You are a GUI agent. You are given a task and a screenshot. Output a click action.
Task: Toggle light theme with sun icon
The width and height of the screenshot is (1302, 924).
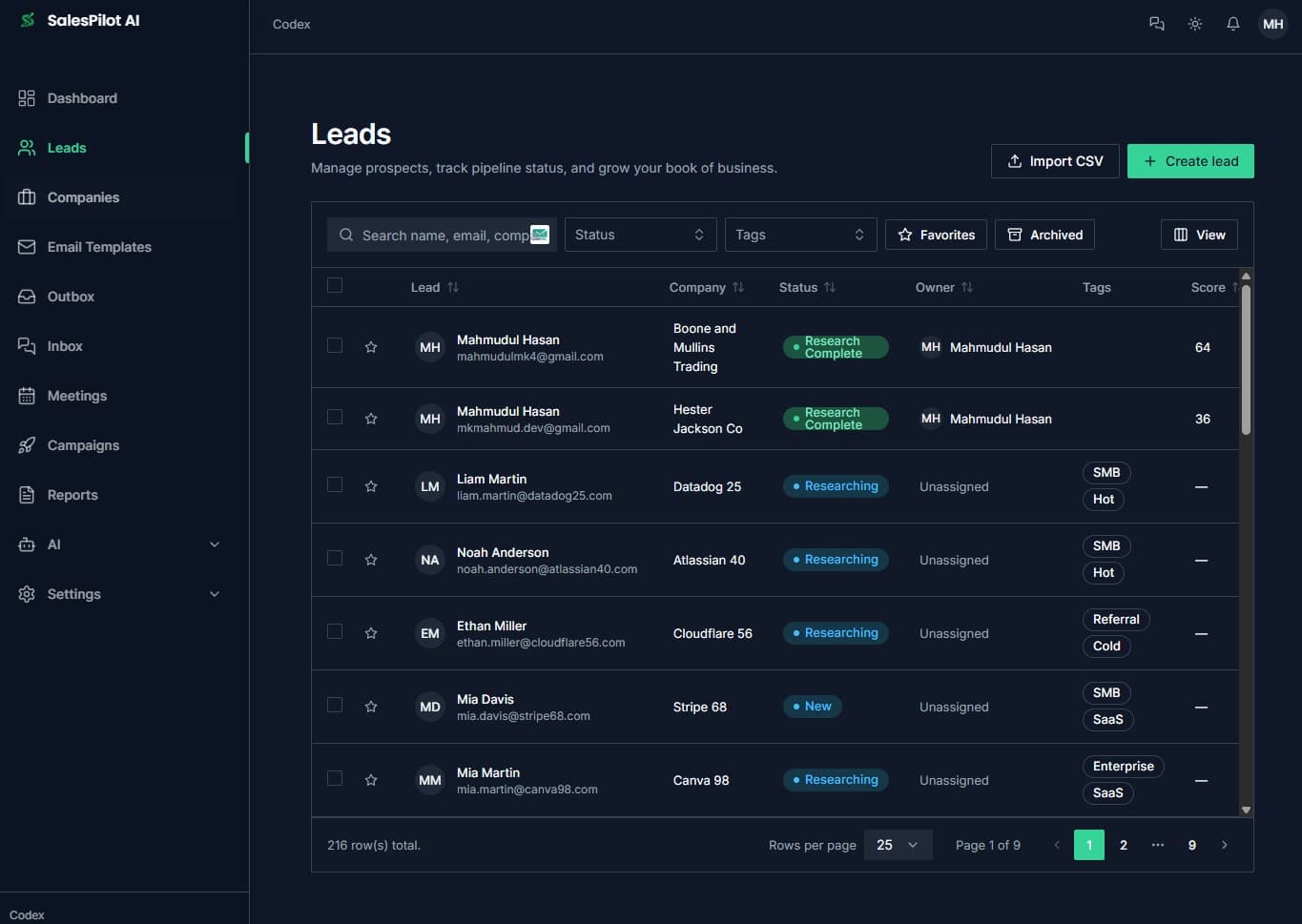(x=1195, y=24)
